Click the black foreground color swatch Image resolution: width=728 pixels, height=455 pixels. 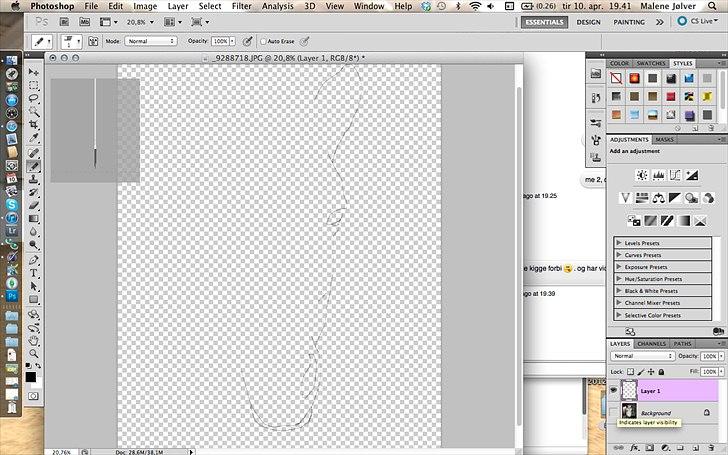click(x=30, y=375)
